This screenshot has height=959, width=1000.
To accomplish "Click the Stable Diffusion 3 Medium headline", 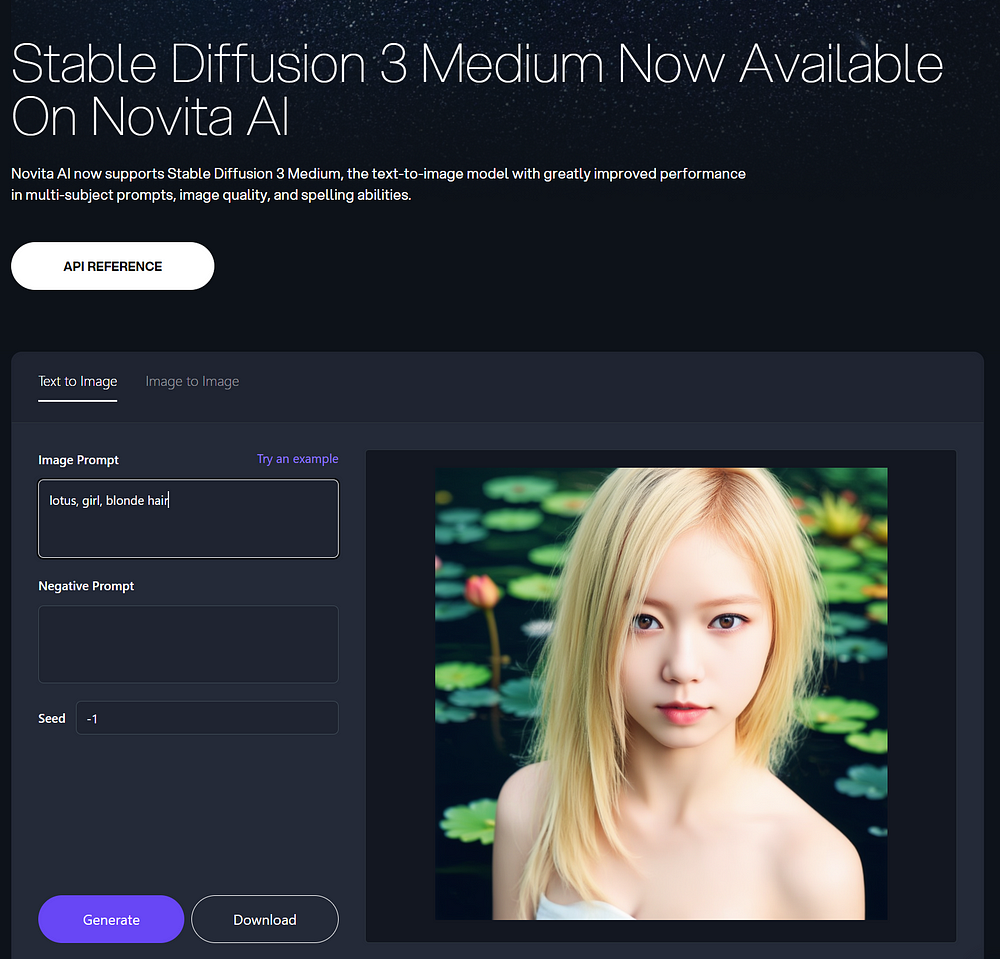I will [x=477, y=89].
